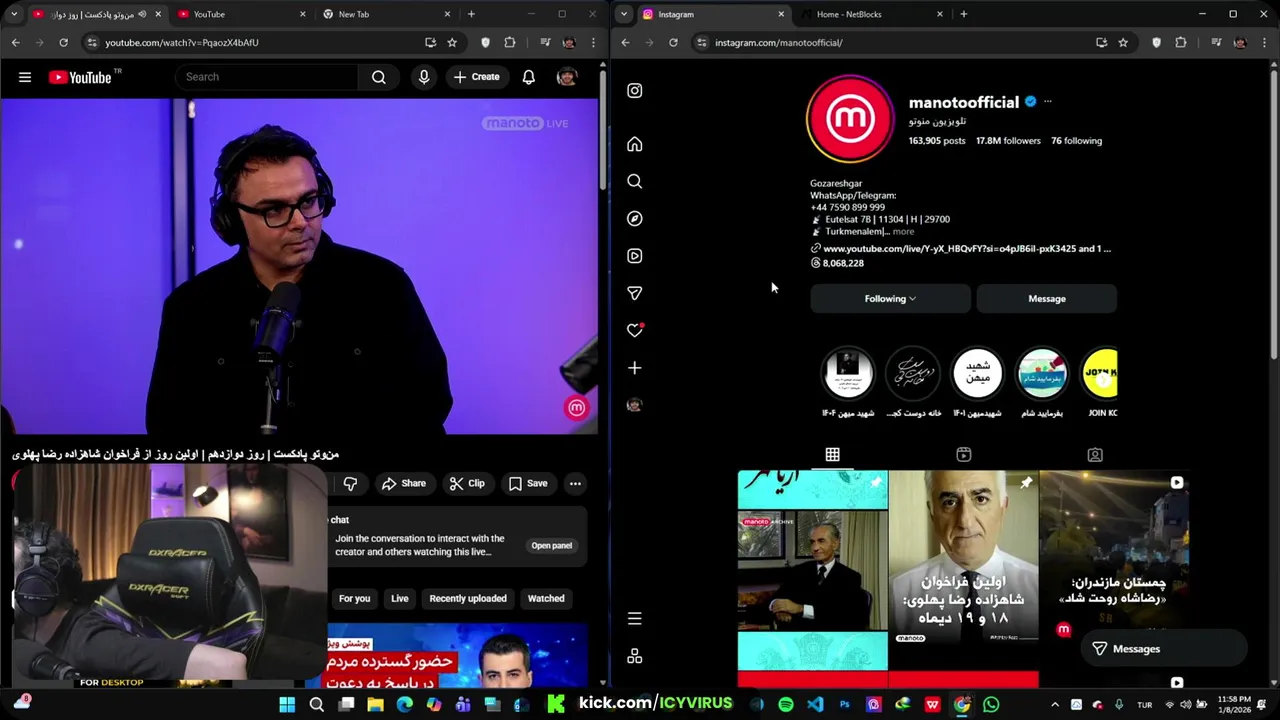The height and width of the screenshot is (720, 1280).
Task: Open manotoofficial profile options ellipsis
Action: pyautogui.click(x=1047, y=102)
